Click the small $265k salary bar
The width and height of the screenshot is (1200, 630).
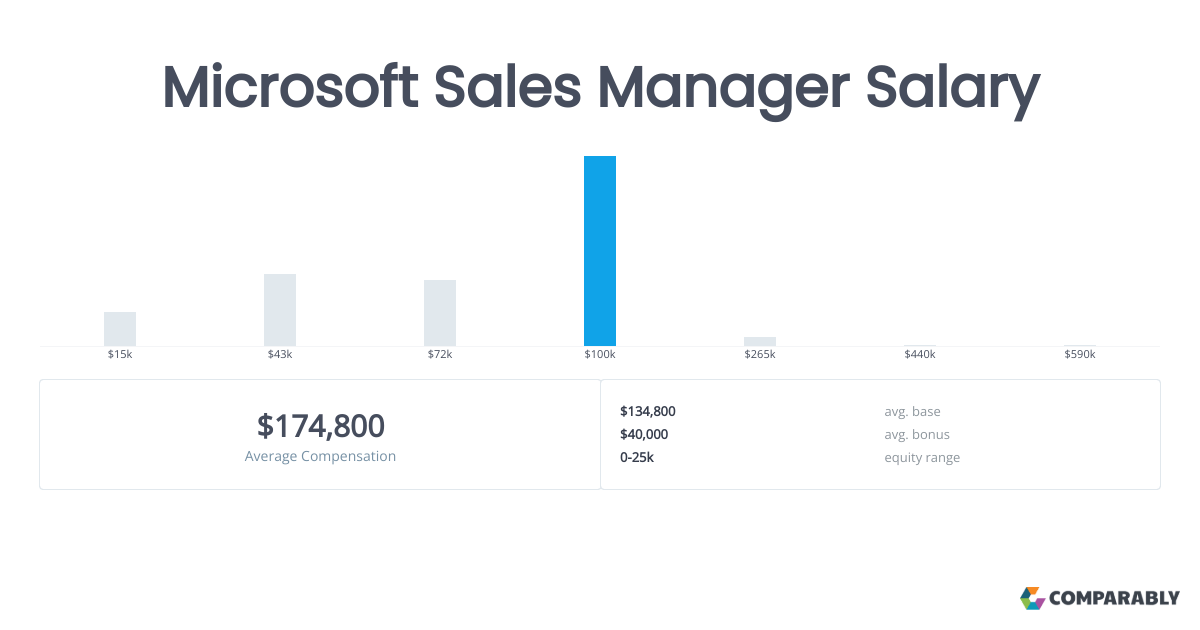[x=760, y=341]
